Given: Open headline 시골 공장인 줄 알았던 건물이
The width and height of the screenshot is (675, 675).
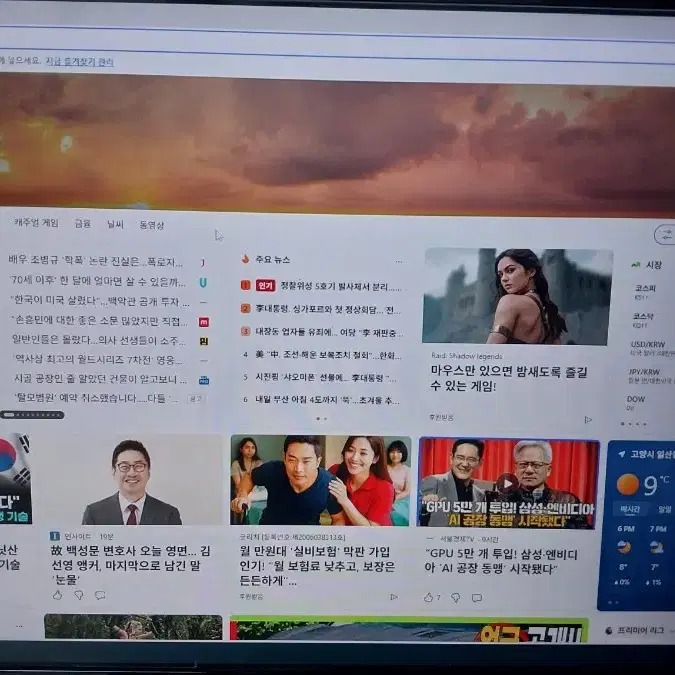Looking at the screenshot, I should [x=100, y=379].
